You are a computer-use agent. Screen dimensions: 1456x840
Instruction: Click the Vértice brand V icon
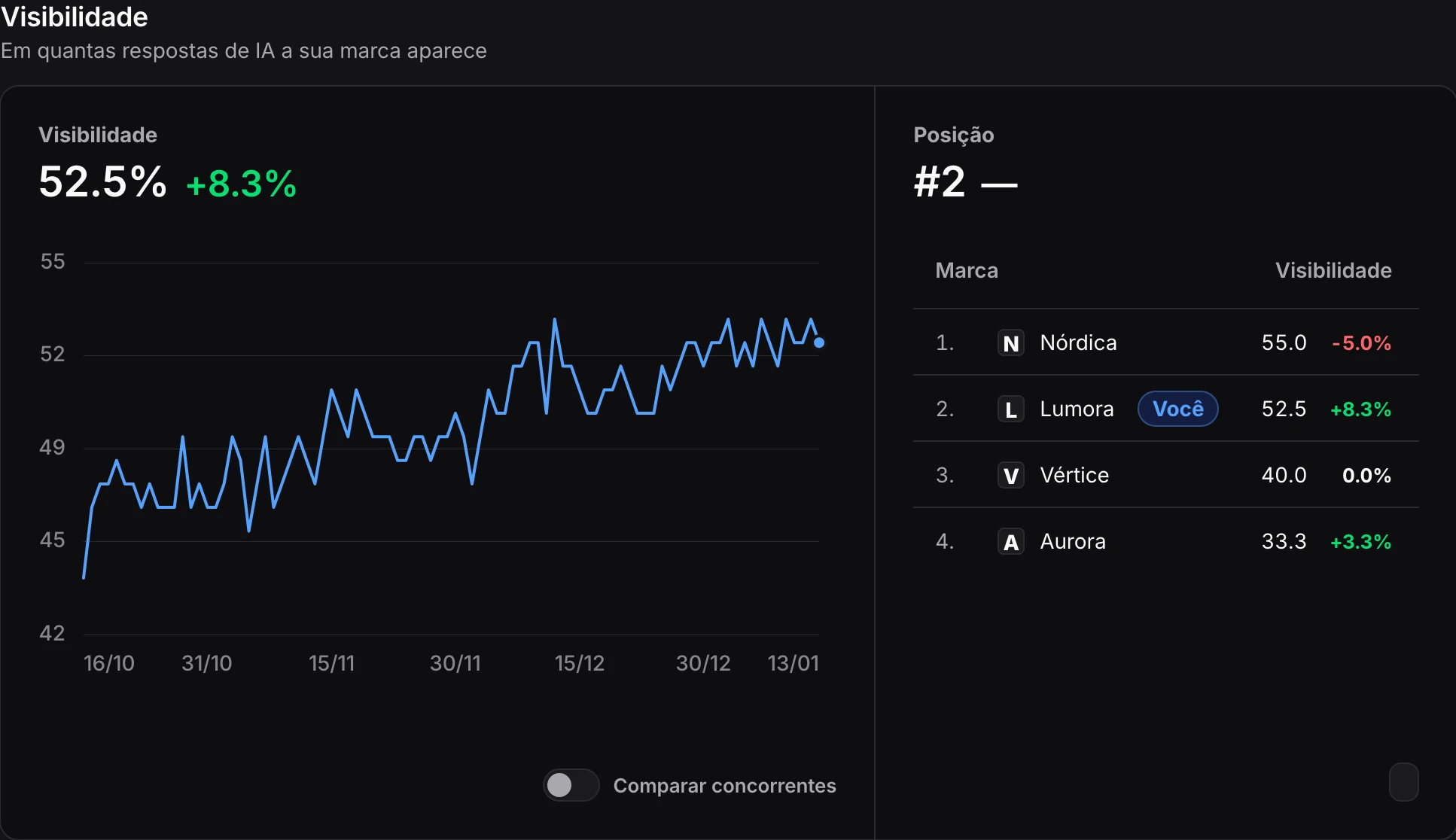1010,476
